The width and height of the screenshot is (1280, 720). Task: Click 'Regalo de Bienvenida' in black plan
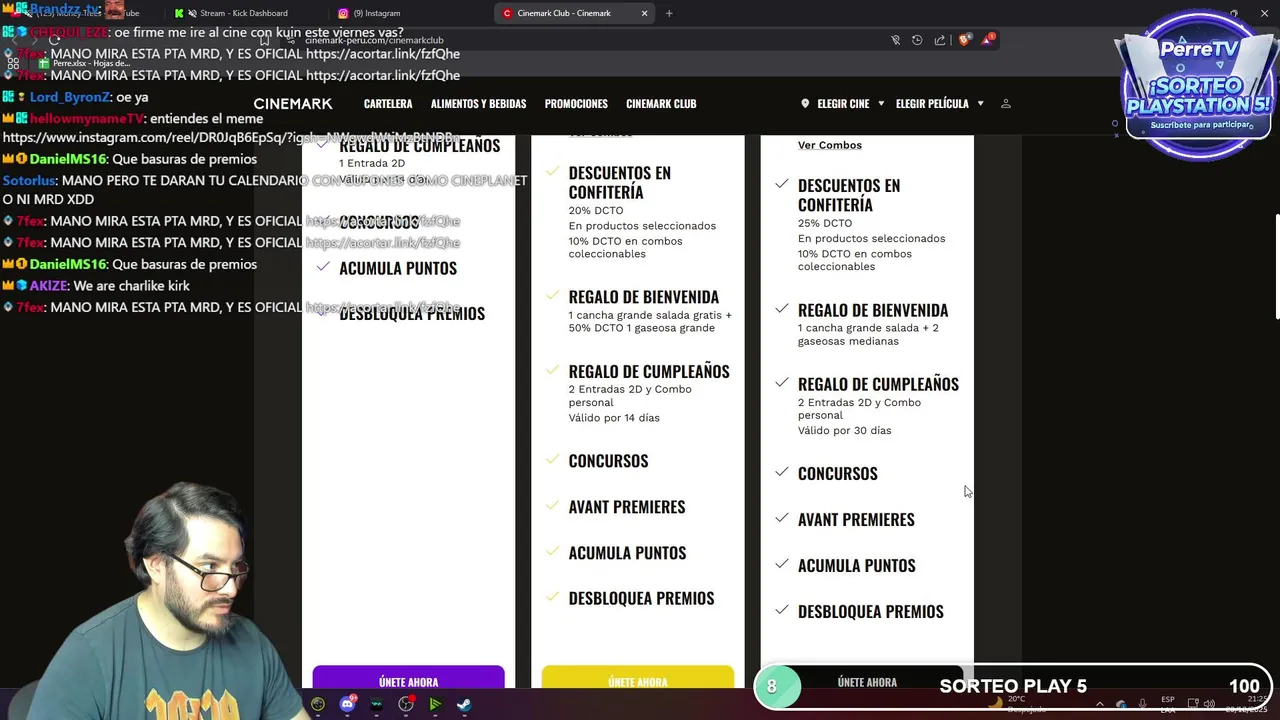[x=873, y=310]
